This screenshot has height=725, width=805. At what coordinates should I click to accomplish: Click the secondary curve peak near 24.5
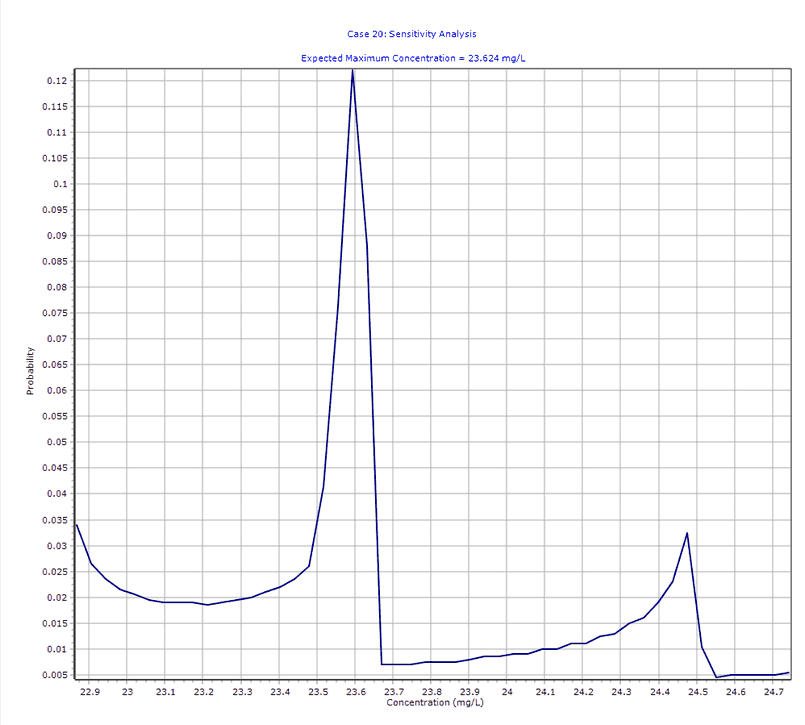pos(687,533)
